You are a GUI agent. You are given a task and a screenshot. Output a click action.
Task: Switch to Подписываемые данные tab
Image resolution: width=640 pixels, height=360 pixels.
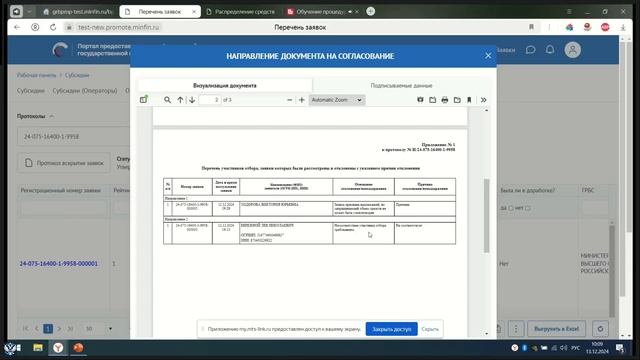click(401, 85)
